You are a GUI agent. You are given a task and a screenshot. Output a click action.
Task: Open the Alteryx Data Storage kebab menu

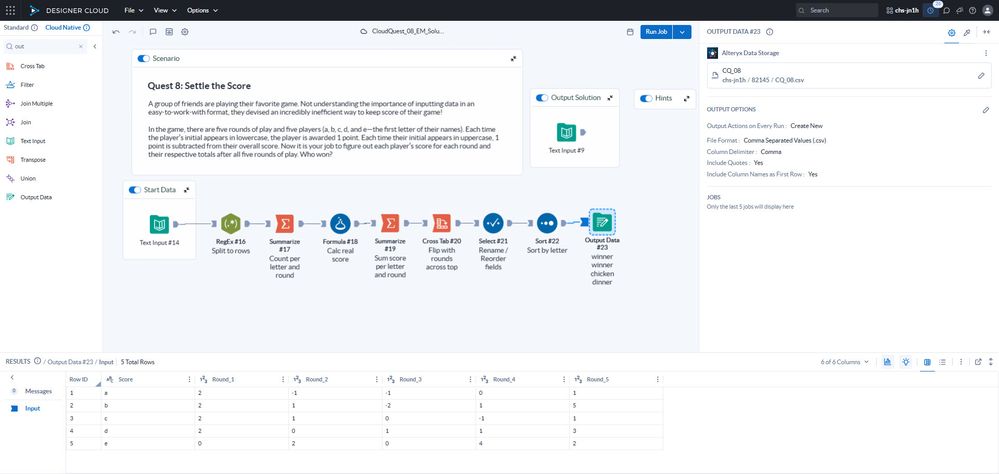click(x=986, y=53)
